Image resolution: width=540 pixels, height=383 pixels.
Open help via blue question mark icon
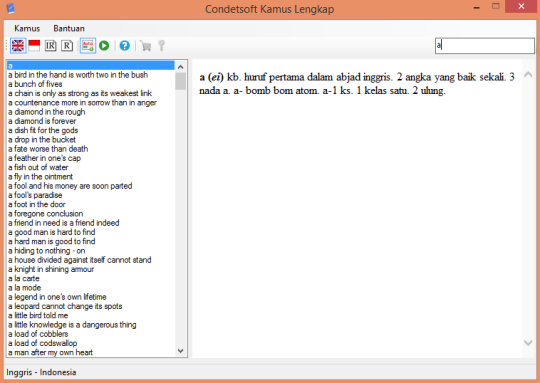coord(124,46)
